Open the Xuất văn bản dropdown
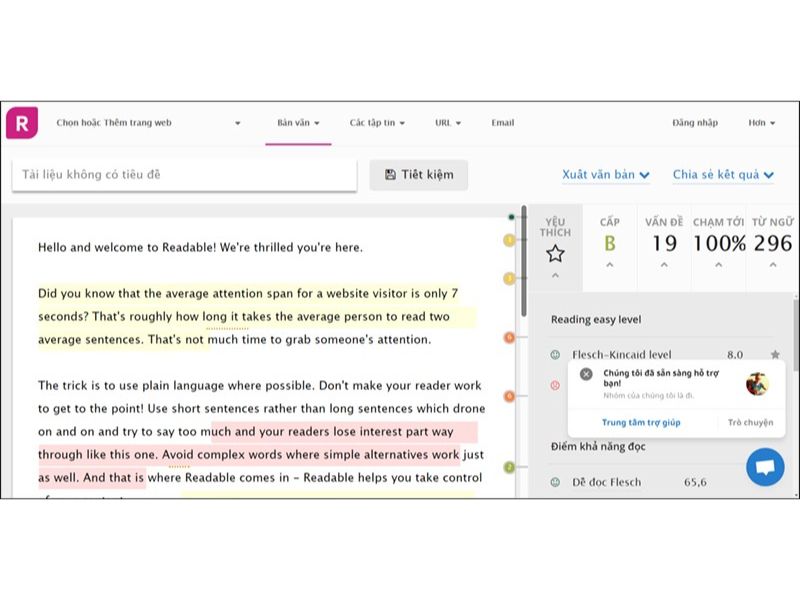The image size is (800, 600). (x=606, y=174)
